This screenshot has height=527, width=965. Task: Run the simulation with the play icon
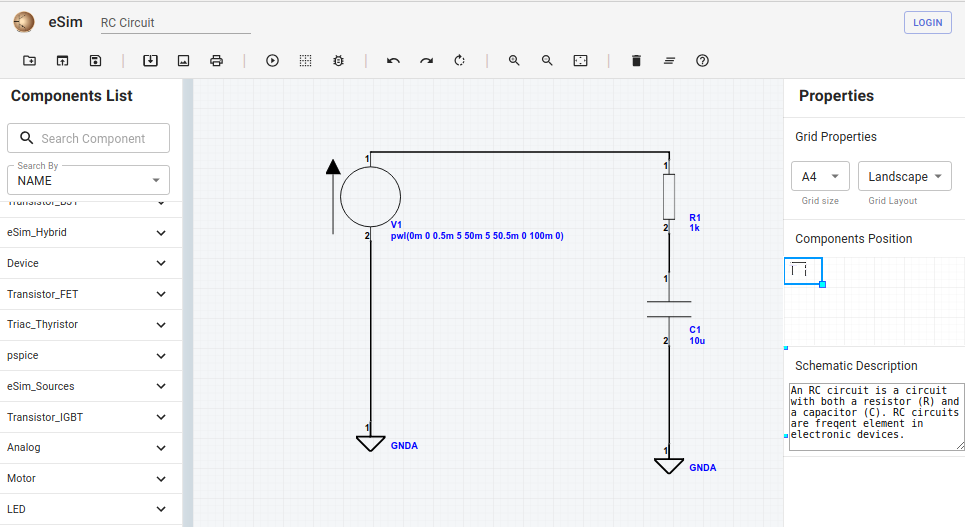[272, 60]
